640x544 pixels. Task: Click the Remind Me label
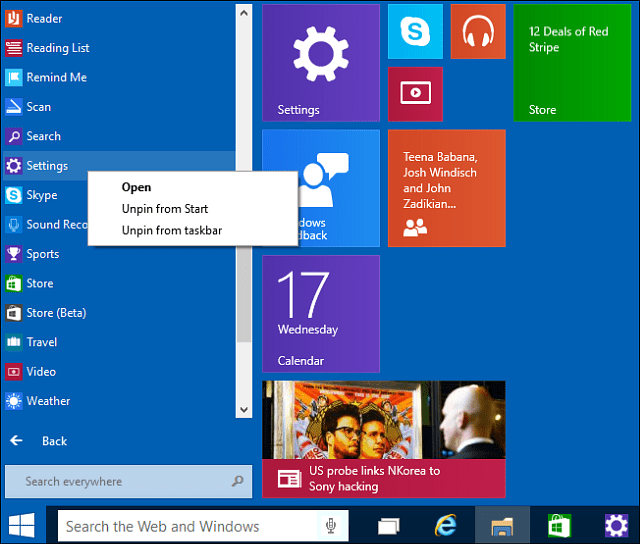click(57, 78)
